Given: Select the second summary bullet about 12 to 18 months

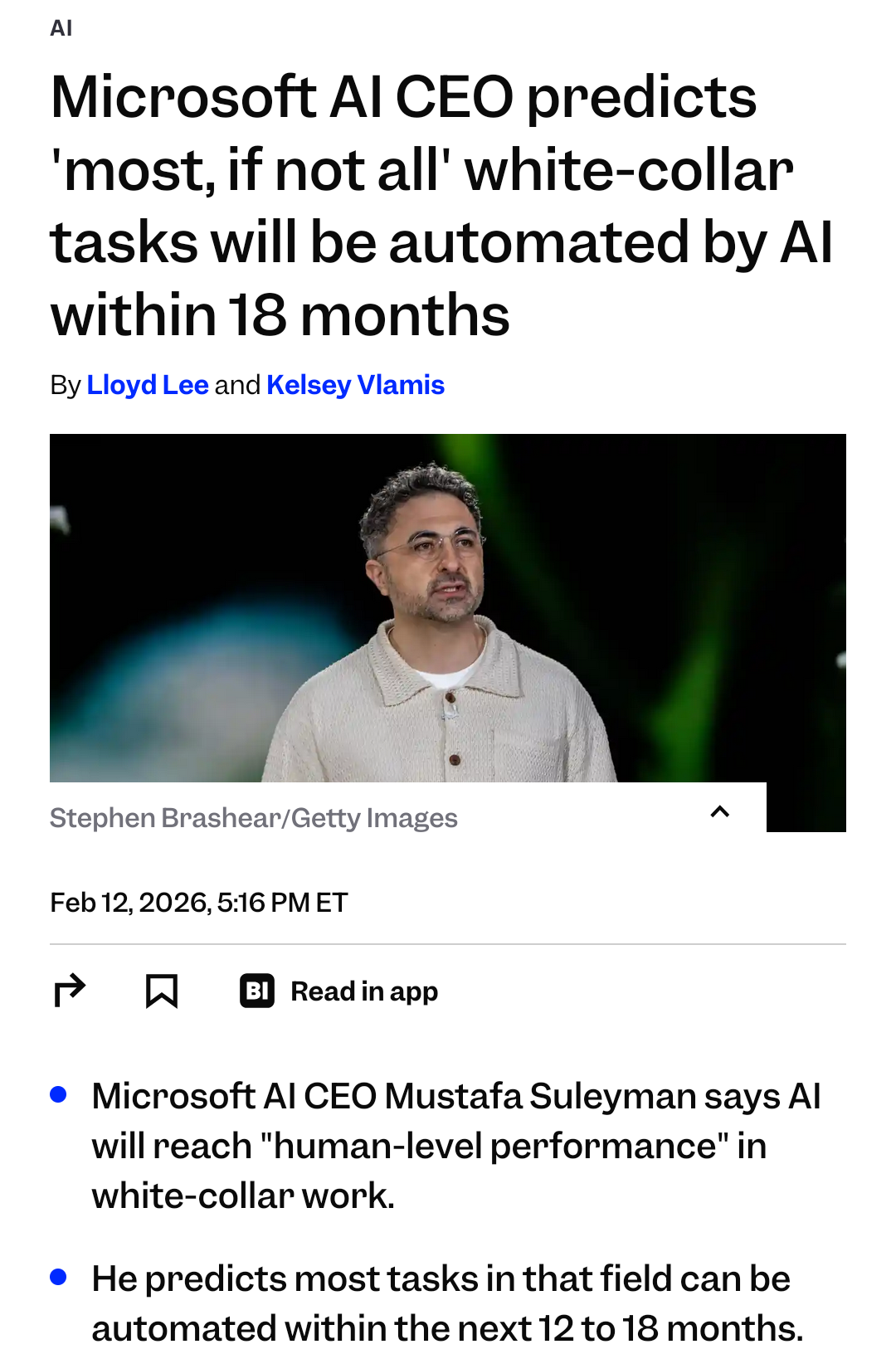Looking at the screenshot, I should [x=448, y=1303].
